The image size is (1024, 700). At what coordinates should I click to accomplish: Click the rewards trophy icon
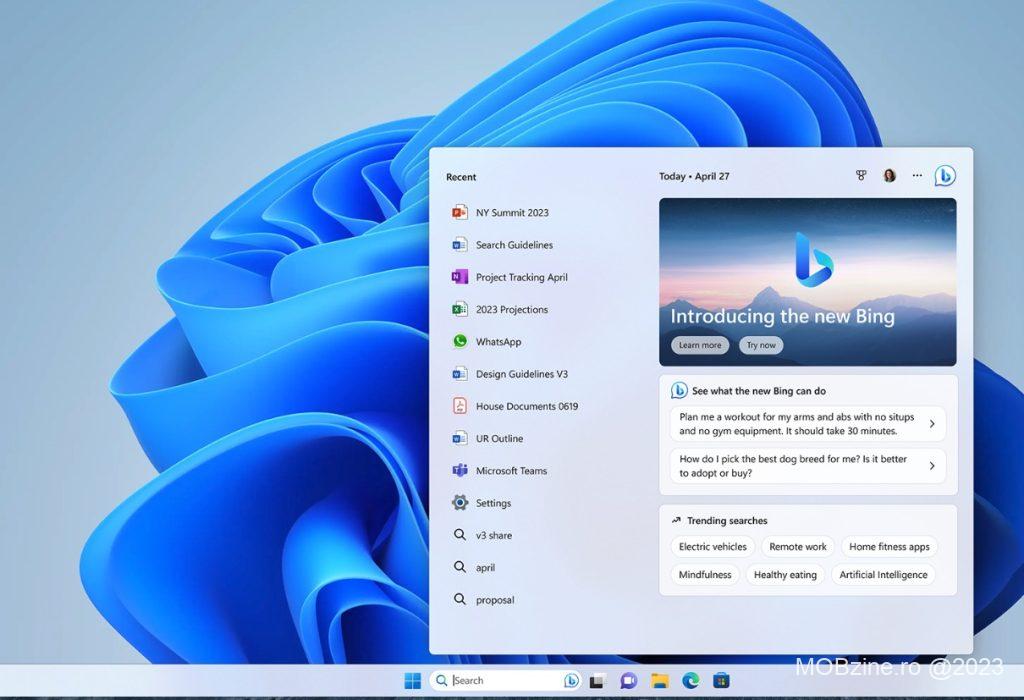pos(861,176)
